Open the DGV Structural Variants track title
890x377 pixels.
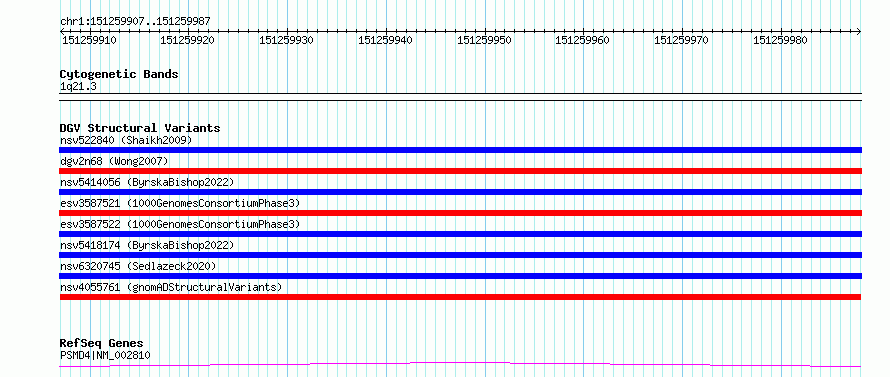pyautogui.click(x=140, y=128)
